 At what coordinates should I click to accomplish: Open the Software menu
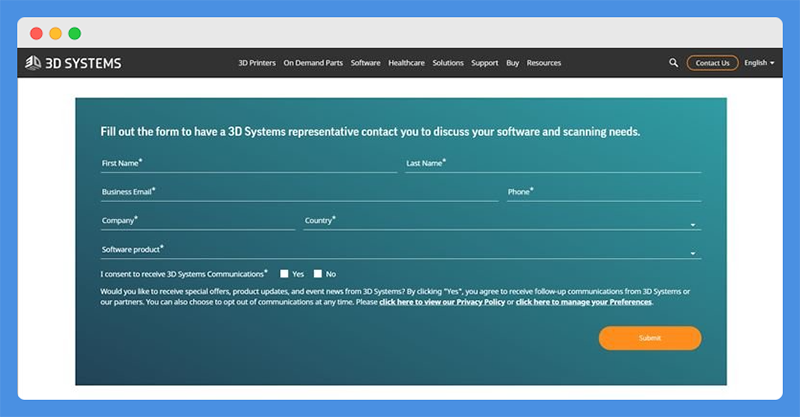pos(365,63)
